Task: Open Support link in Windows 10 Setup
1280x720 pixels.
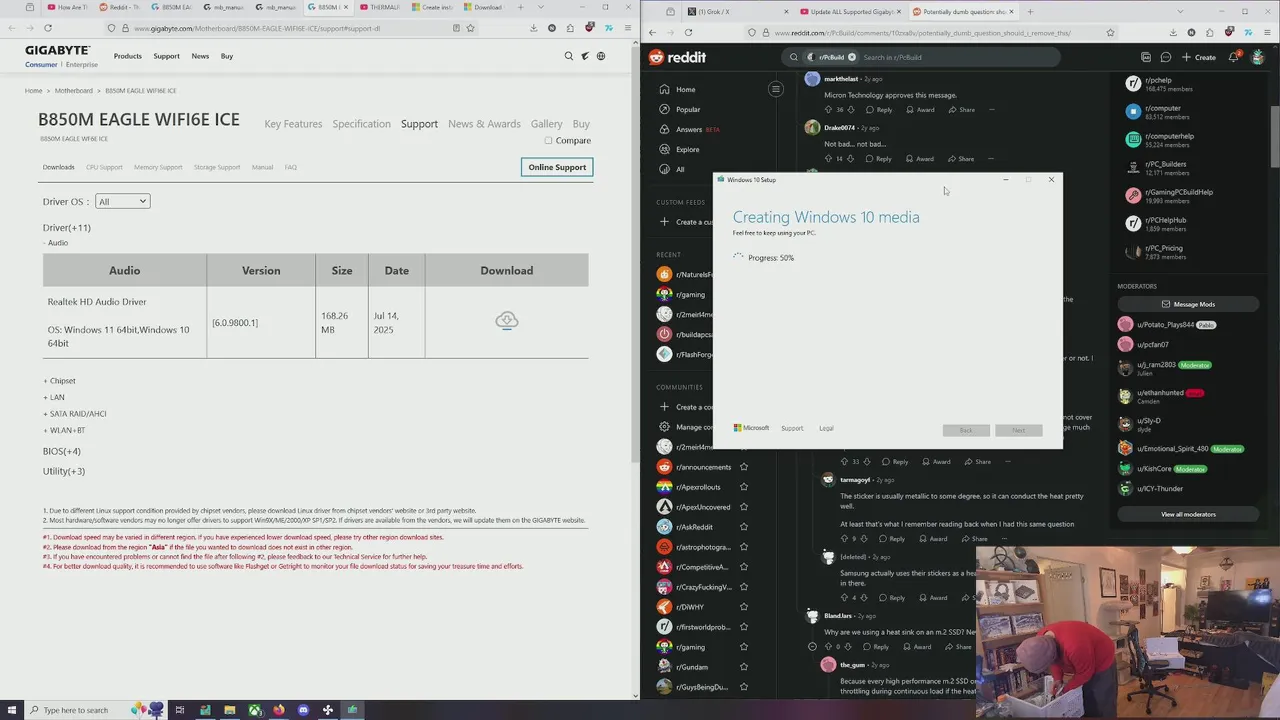Action: (x=792, y=428)
